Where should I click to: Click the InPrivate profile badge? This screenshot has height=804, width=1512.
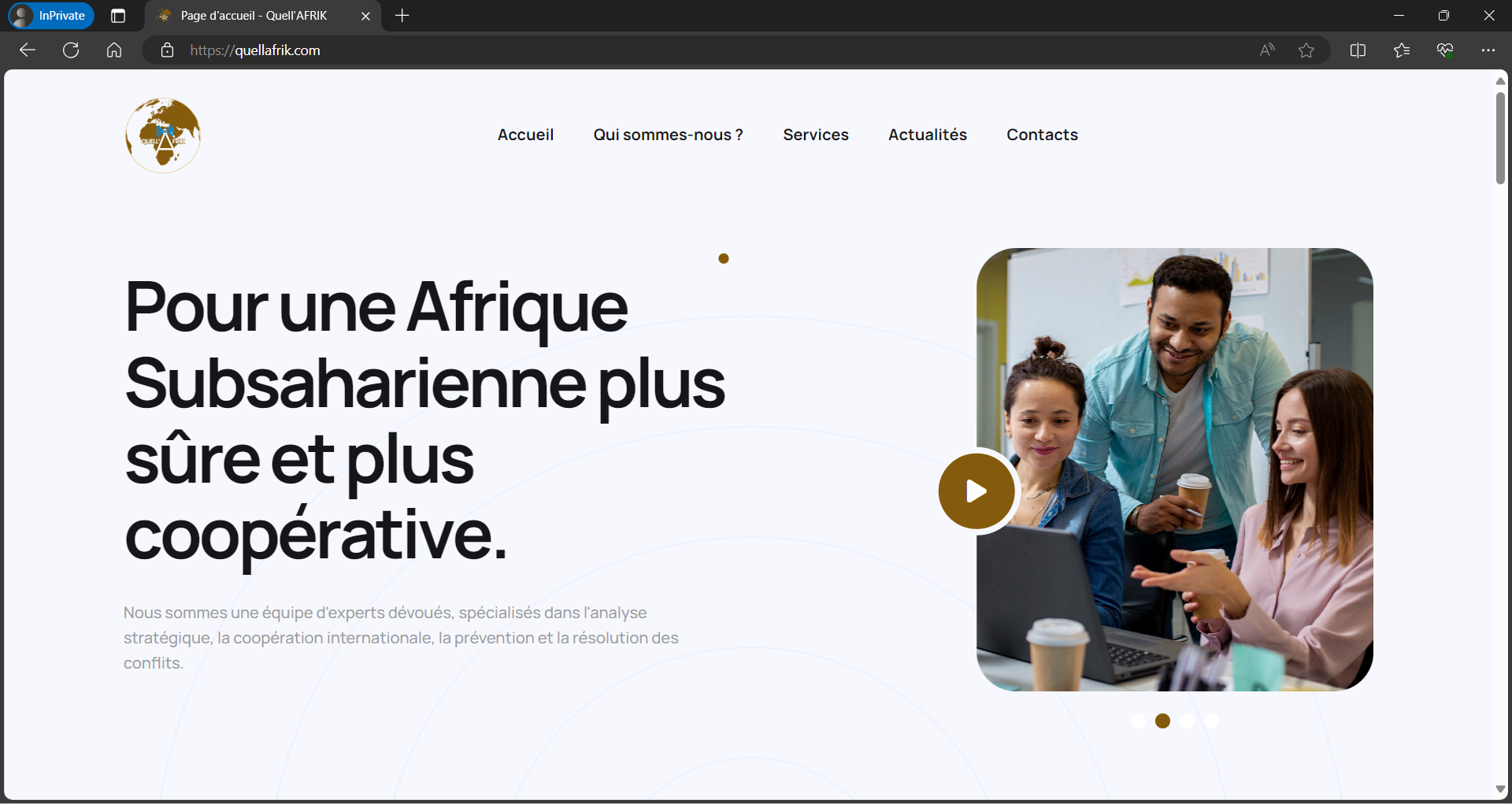pyautogui.click(x=51, y=16)
